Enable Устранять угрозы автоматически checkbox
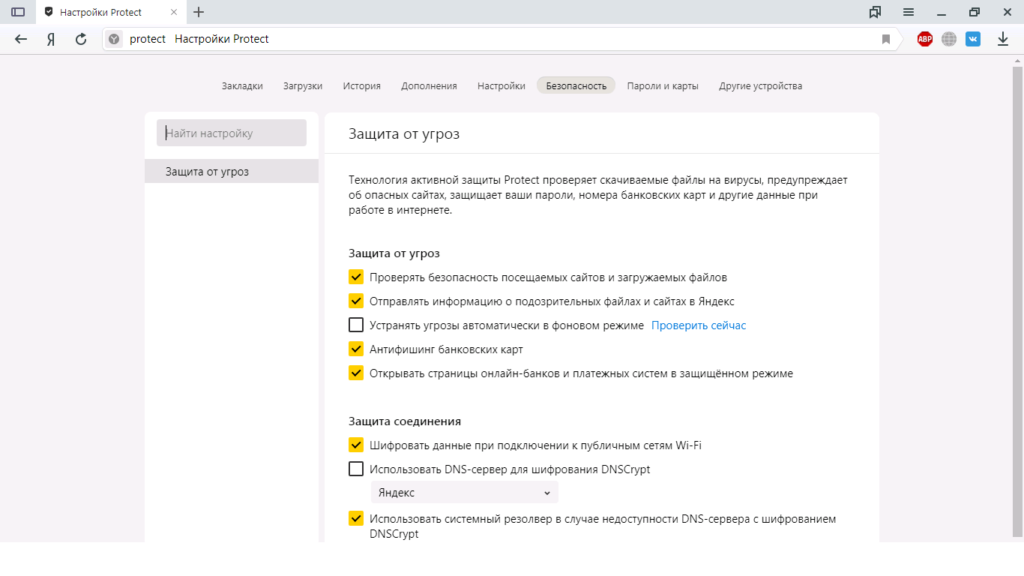1024x576 pixels. click(x=356, y=325)
